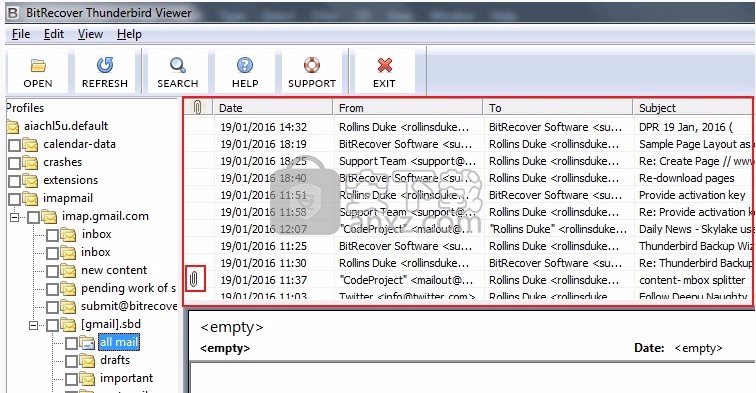Viewport: 756px width, 393px height.
Task: Click the REFRESH toolbar icon
Action: [105, 65]
